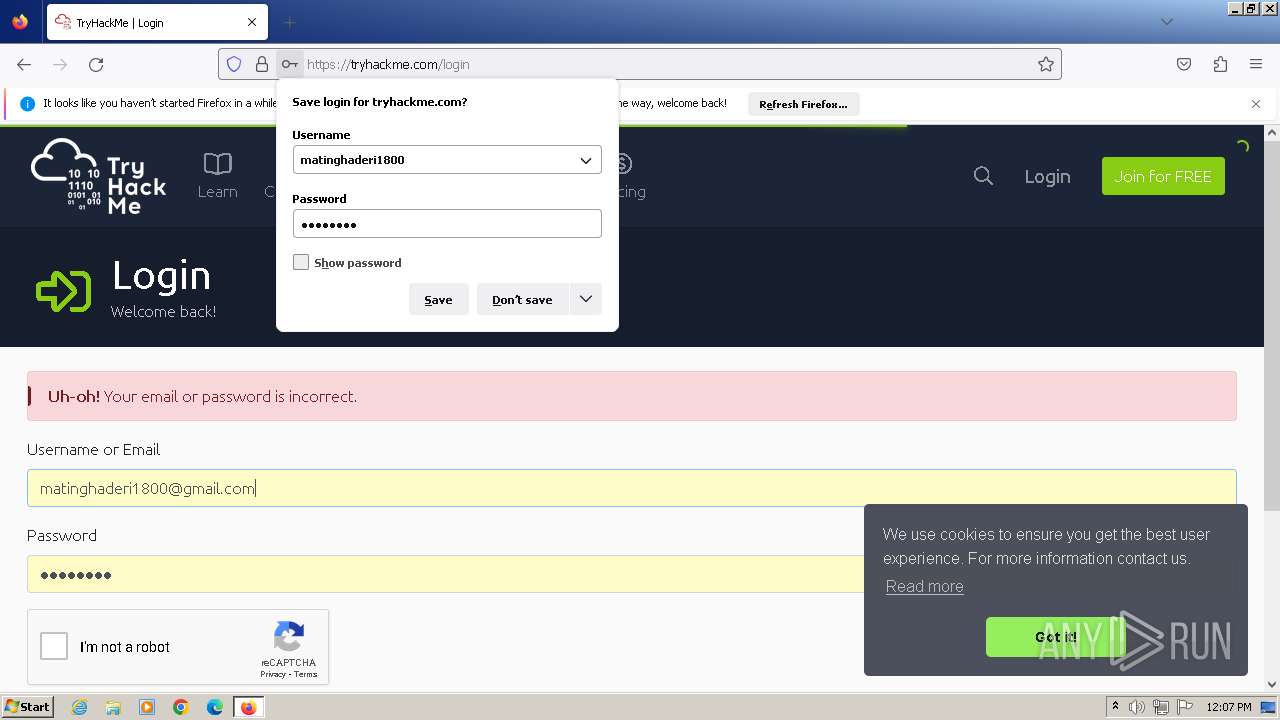This screenshot has height=720, width=1280.
Task: Click the reCAPTCHA logo
Action: click(289, 636)
